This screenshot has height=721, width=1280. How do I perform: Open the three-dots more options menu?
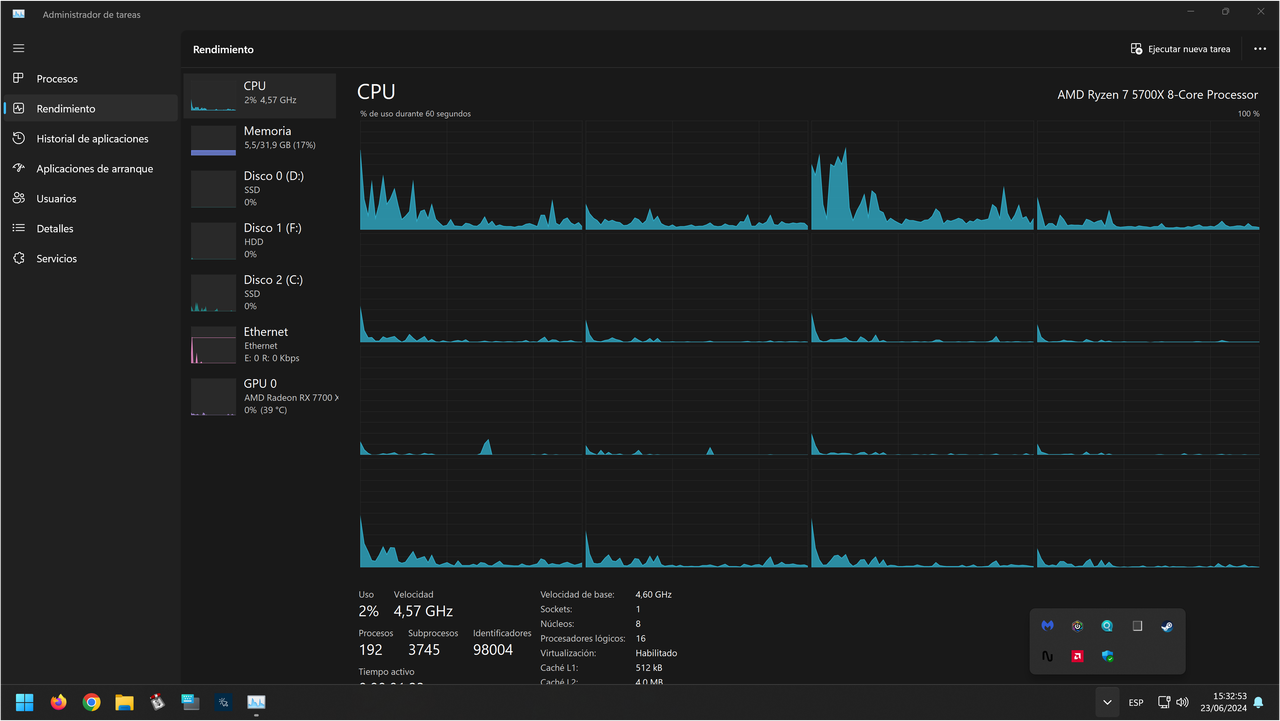1260,49
